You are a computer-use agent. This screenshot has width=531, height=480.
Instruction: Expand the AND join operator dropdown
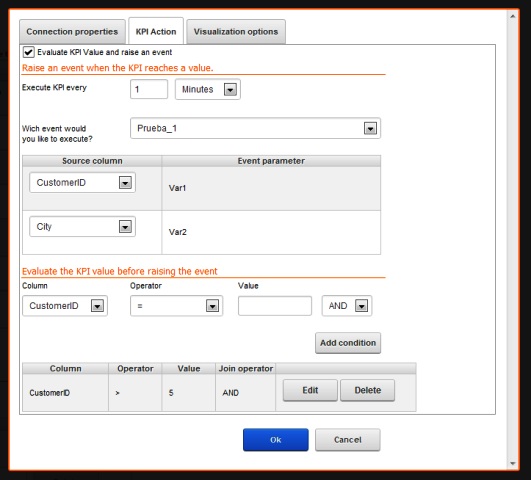[347, 306]
